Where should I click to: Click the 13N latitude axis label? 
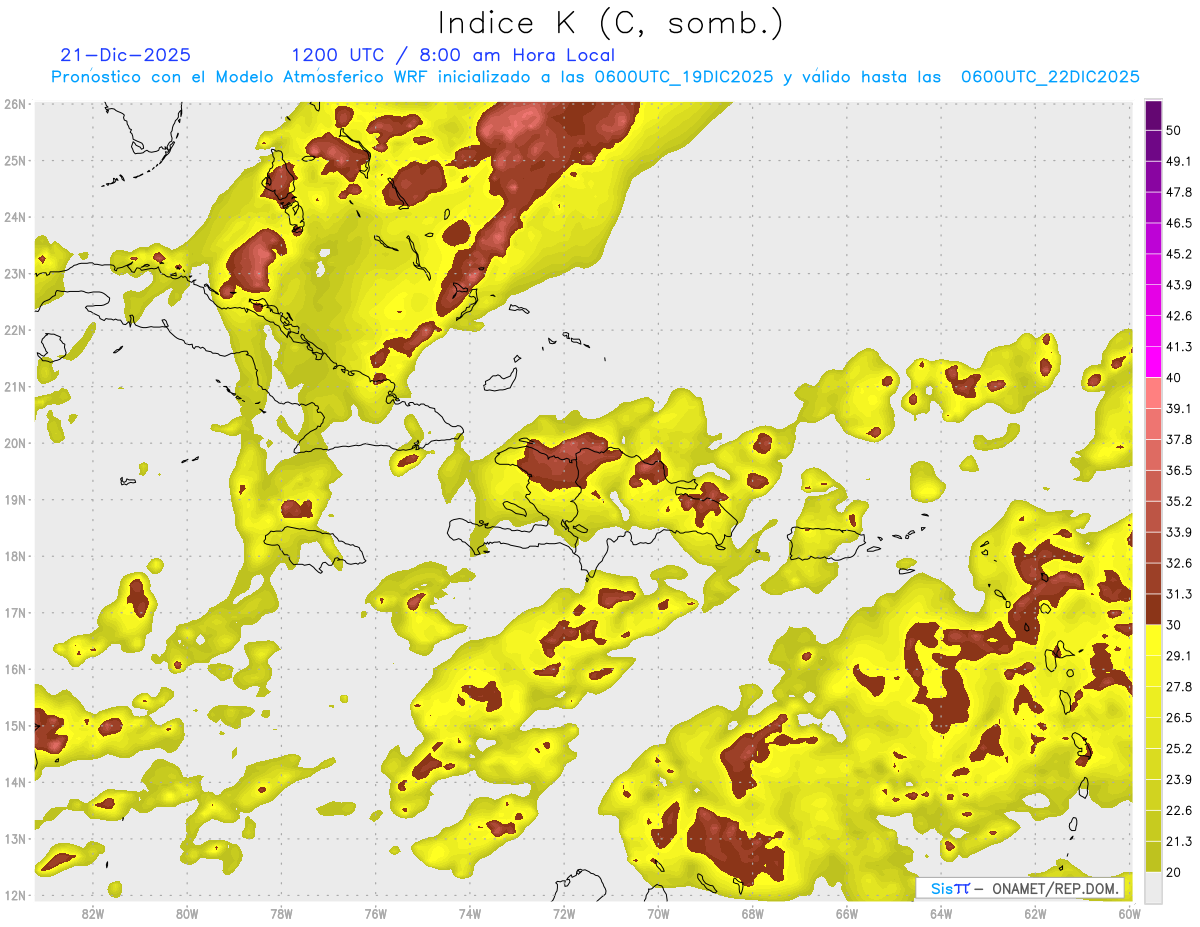(15, 838)
